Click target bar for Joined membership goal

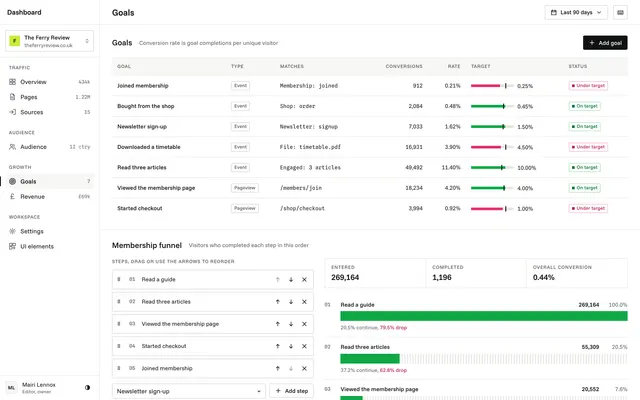(x=492, y=86)
